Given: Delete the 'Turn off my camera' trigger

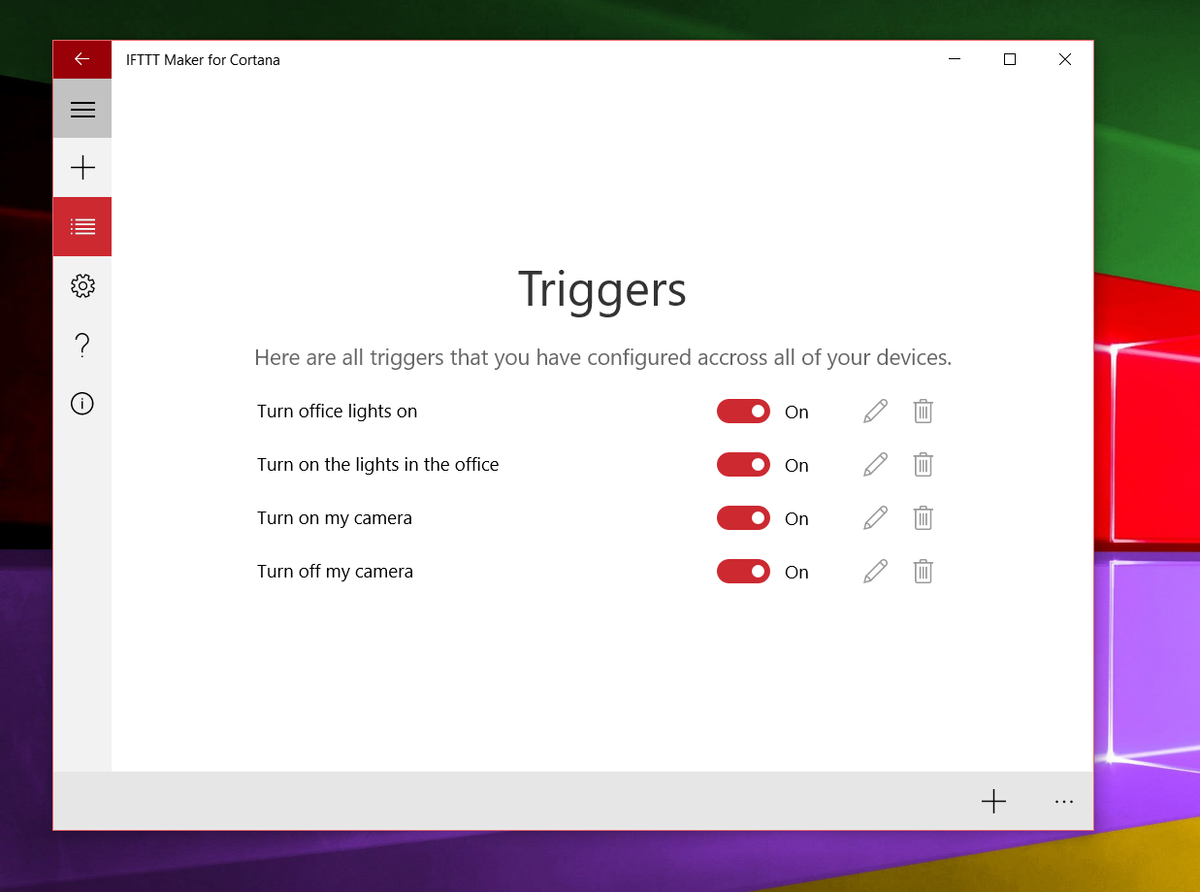Looking at the screenshot, I should pos(922,571).
